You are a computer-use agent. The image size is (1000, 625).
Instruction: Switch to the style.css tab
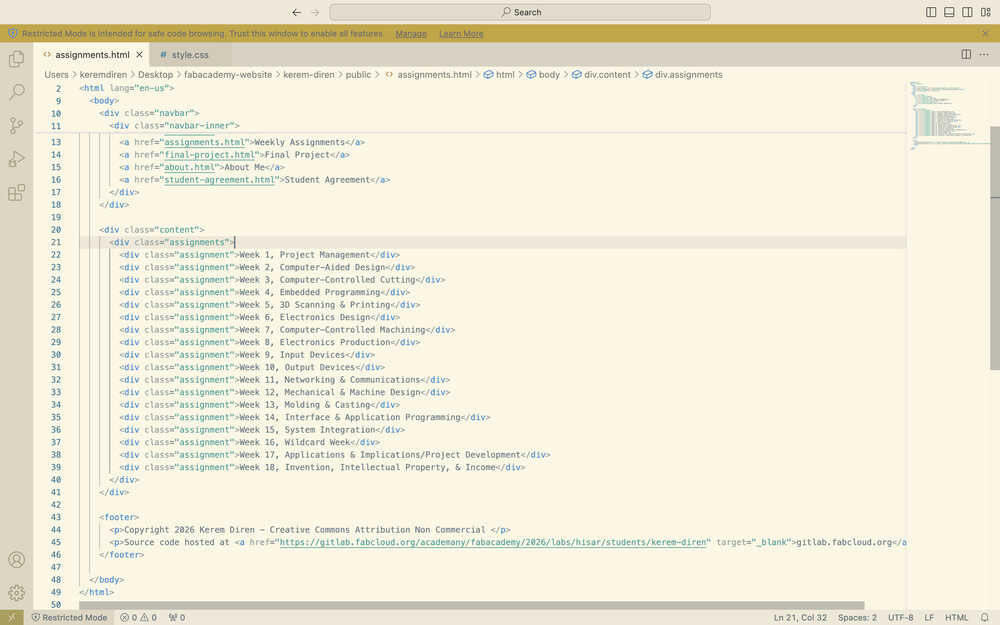(x=190, y=55)
